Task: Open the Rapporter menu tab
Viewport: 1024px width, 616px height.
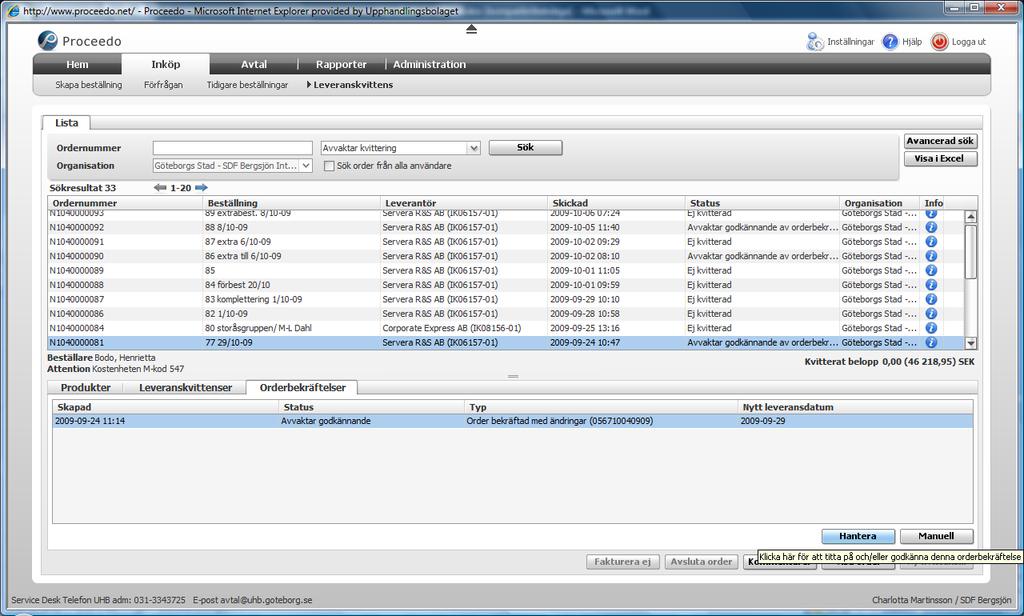Action: click(341, 64)
